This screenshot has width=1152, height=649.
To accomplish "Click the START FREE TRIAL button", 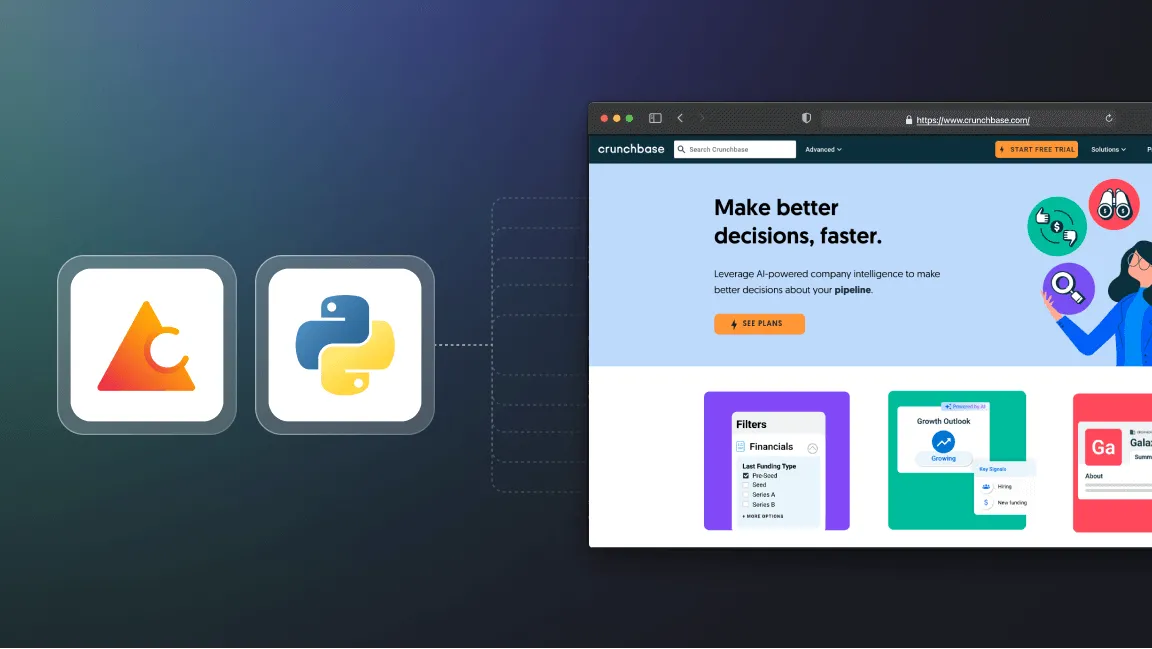I will pyautogui.click(x=1036, y=148).
